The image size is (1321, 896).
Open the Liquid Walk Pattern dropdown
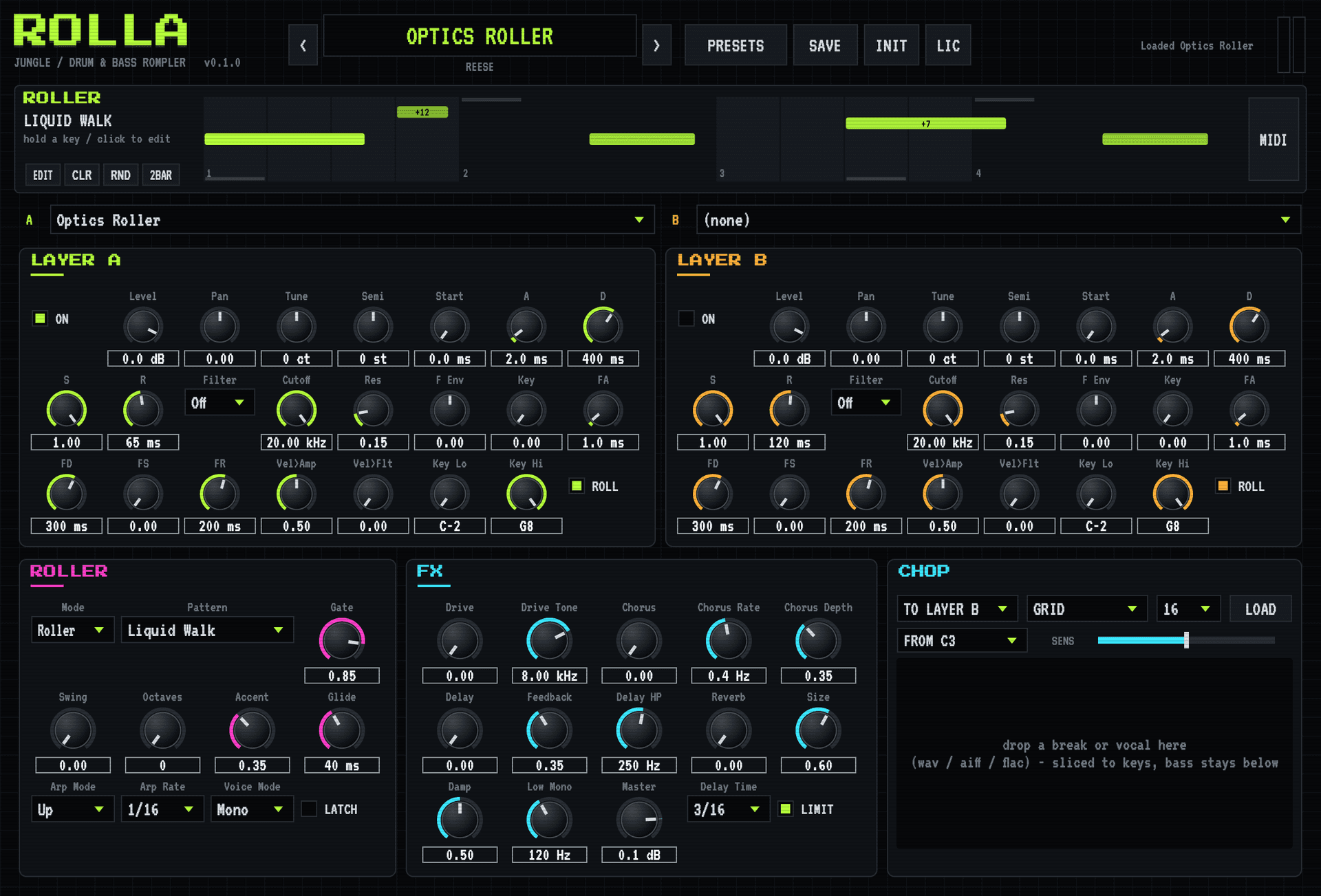[207, 631]
